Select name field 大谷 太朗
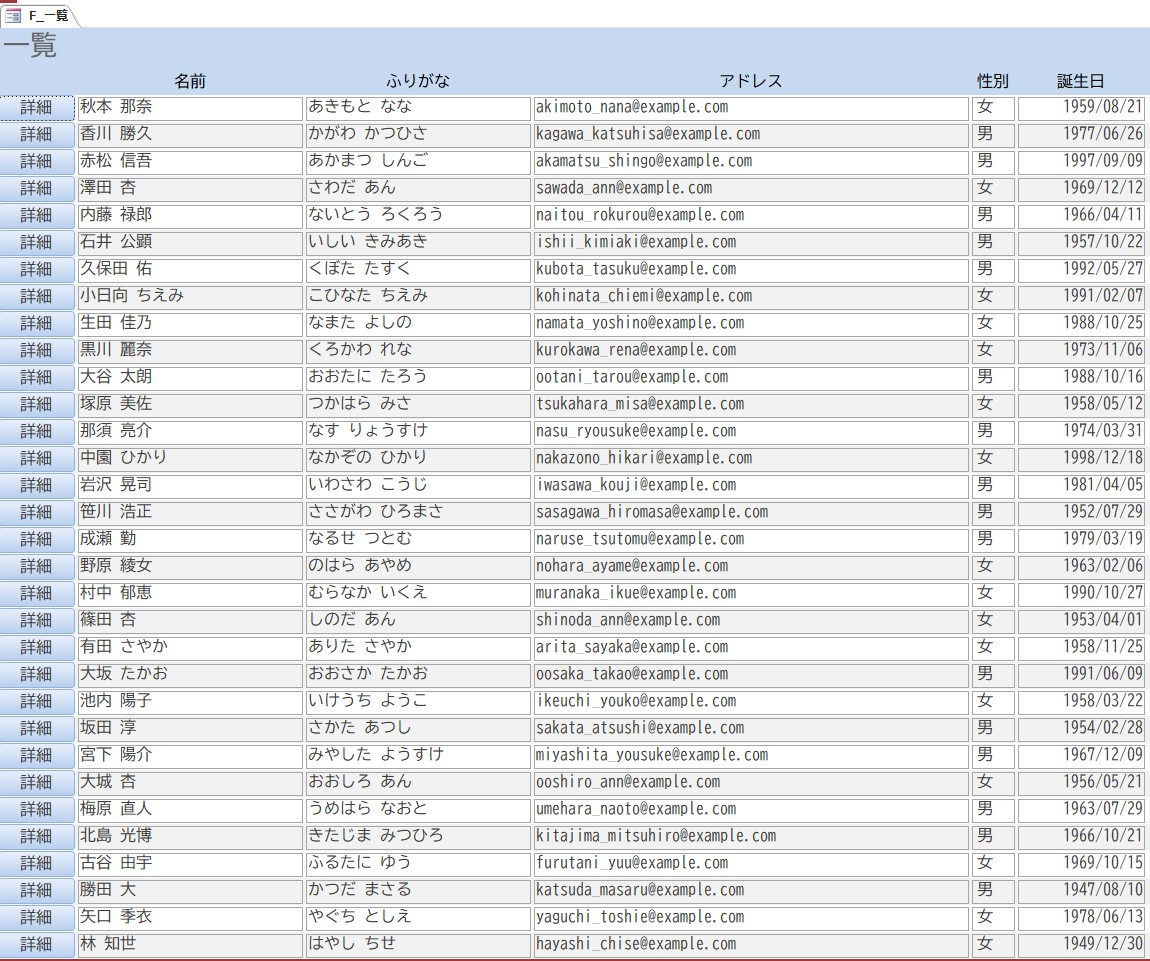The width and height of the screenshot is (1150, 961). (191, 378)
